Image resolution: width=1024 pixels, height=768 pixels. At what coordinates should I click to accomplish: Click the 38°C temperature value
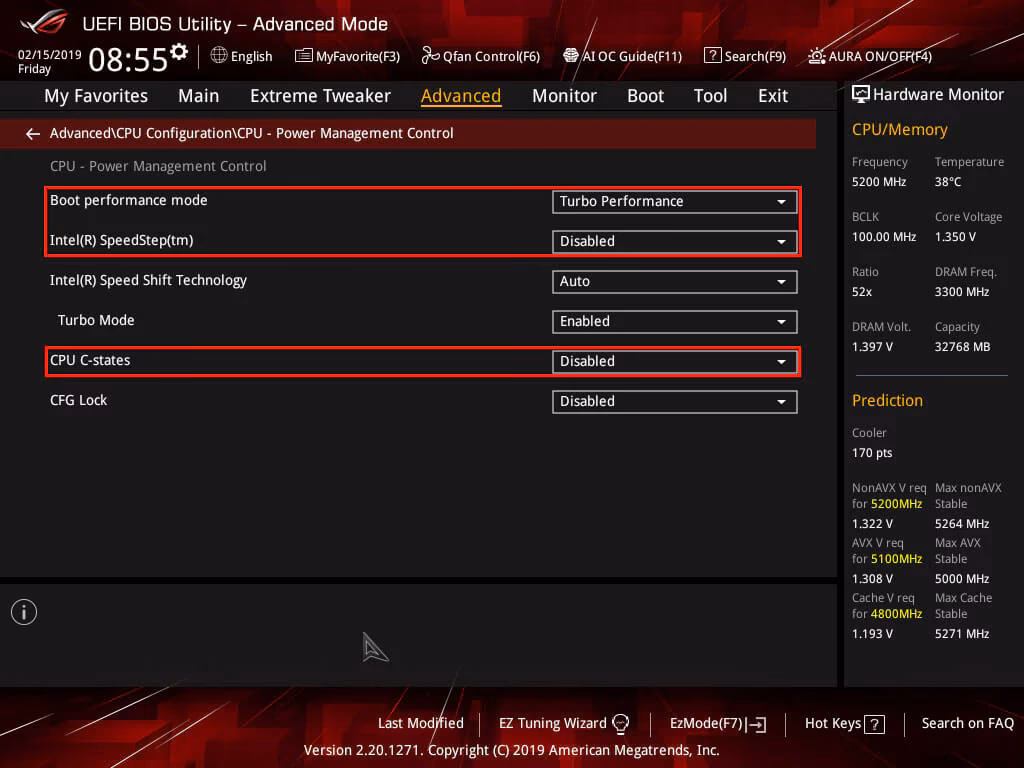click(x=948, y=182)
